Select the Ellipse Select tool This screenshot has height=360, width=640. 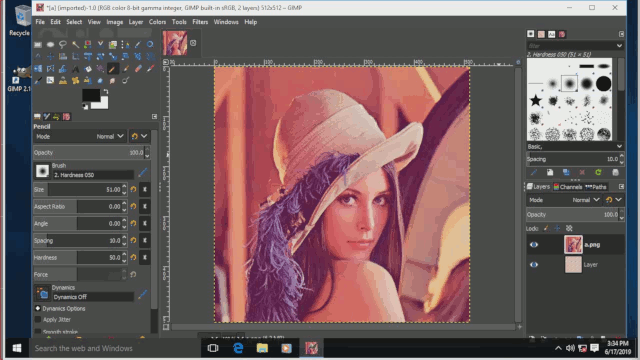click(50, 44)
